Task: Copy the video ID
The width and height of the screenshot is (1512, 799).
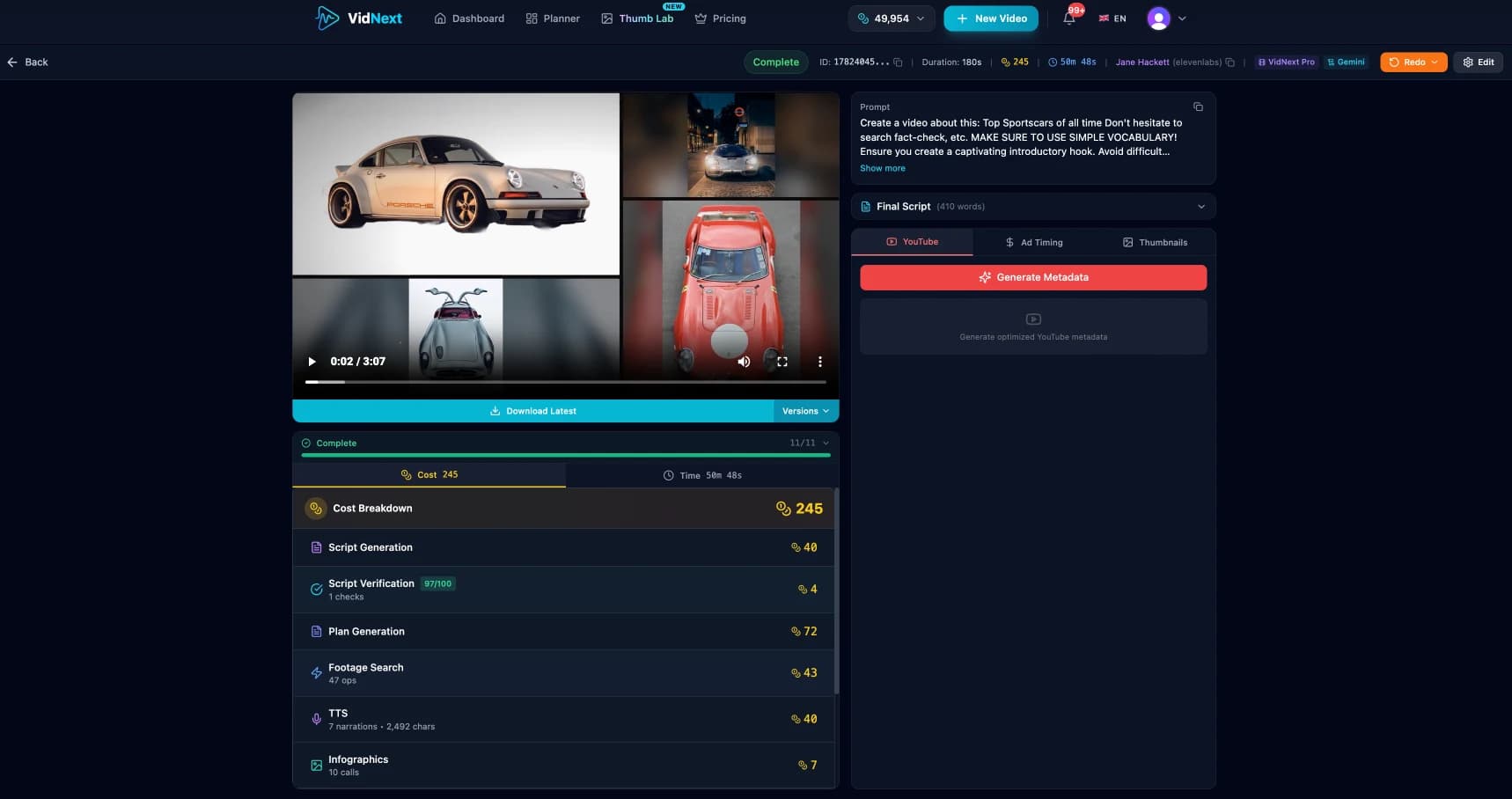Action: click(x=898, y=62)
